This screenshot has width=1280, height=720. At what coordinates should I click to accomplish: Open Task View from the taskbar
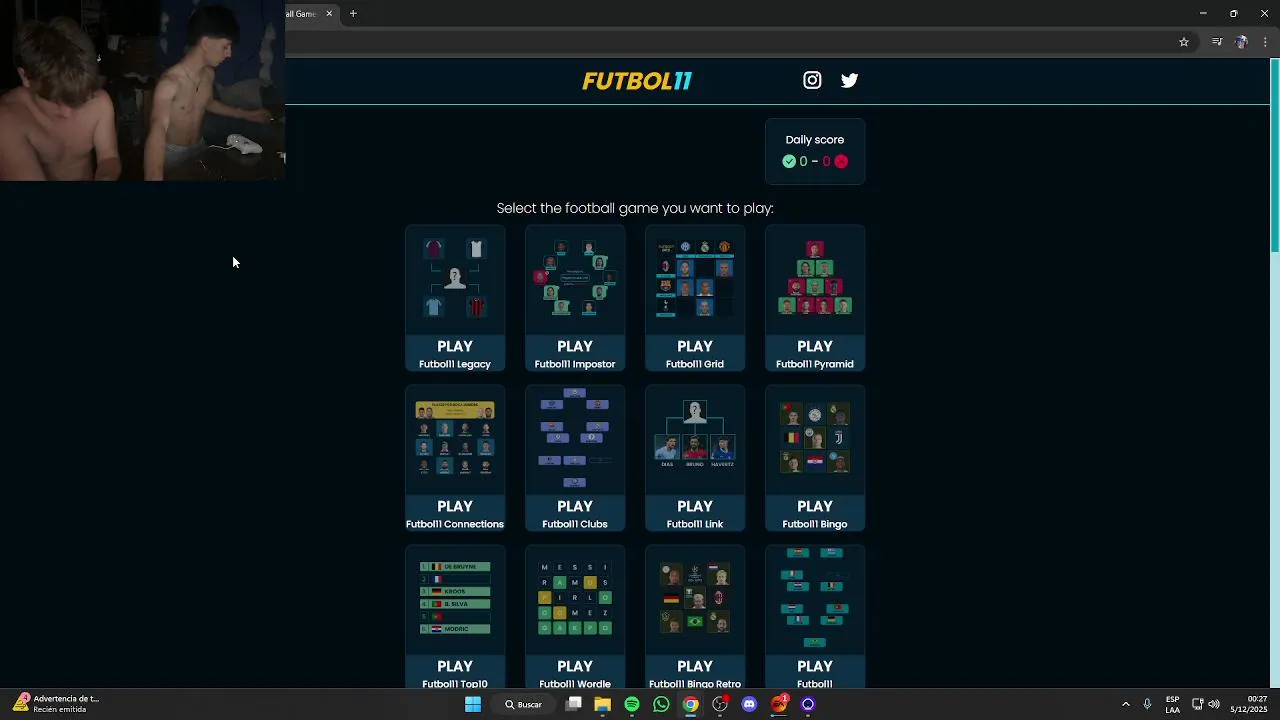[574, 704]
